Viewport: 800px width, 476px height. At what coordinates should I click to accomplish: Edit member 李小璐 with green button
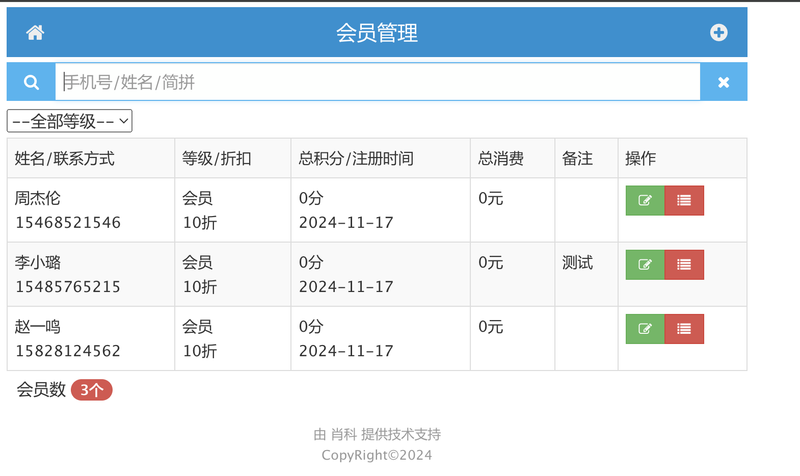click(645, 265)
